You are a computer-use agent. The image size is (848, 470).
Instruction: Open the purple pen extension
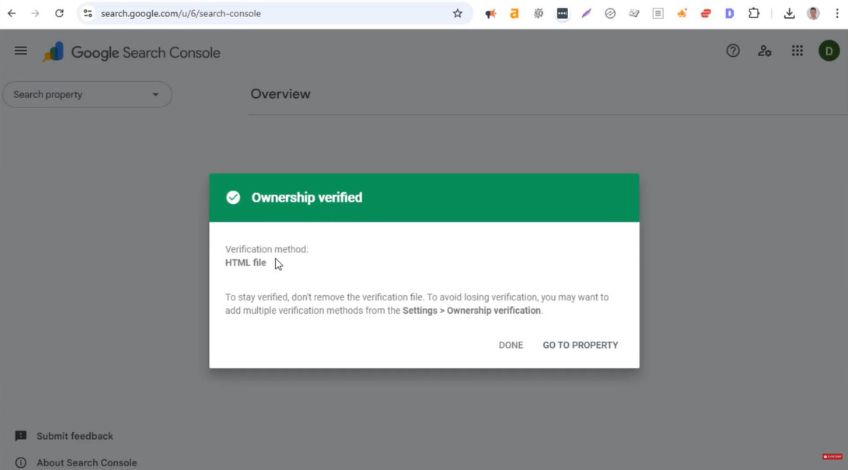click(x=586, y=14)
